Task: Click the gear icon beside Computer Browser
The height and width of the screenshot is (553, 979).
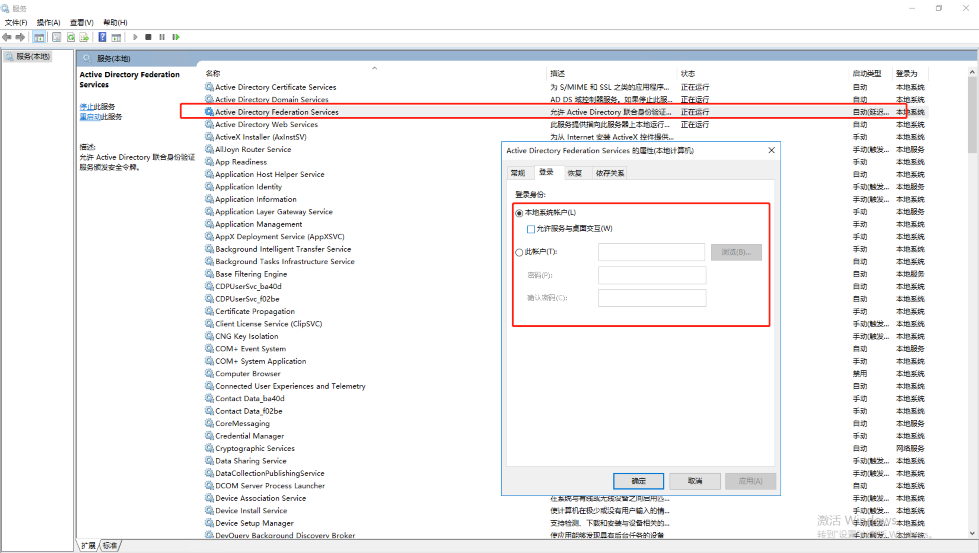Action: click(x=209, y=373)
